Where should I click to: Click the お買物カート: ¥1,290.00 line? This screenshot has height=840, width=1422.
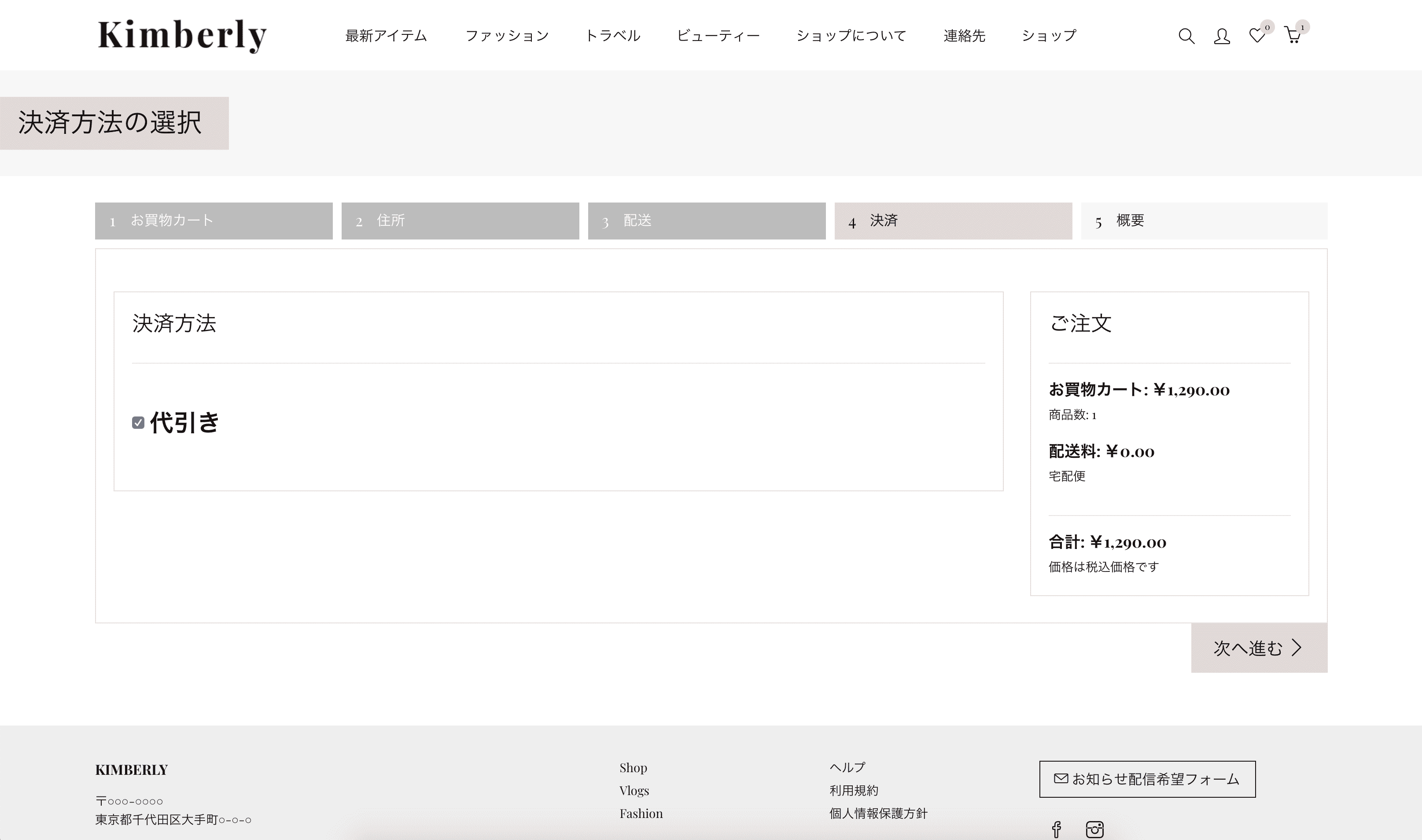point(1138,390)
